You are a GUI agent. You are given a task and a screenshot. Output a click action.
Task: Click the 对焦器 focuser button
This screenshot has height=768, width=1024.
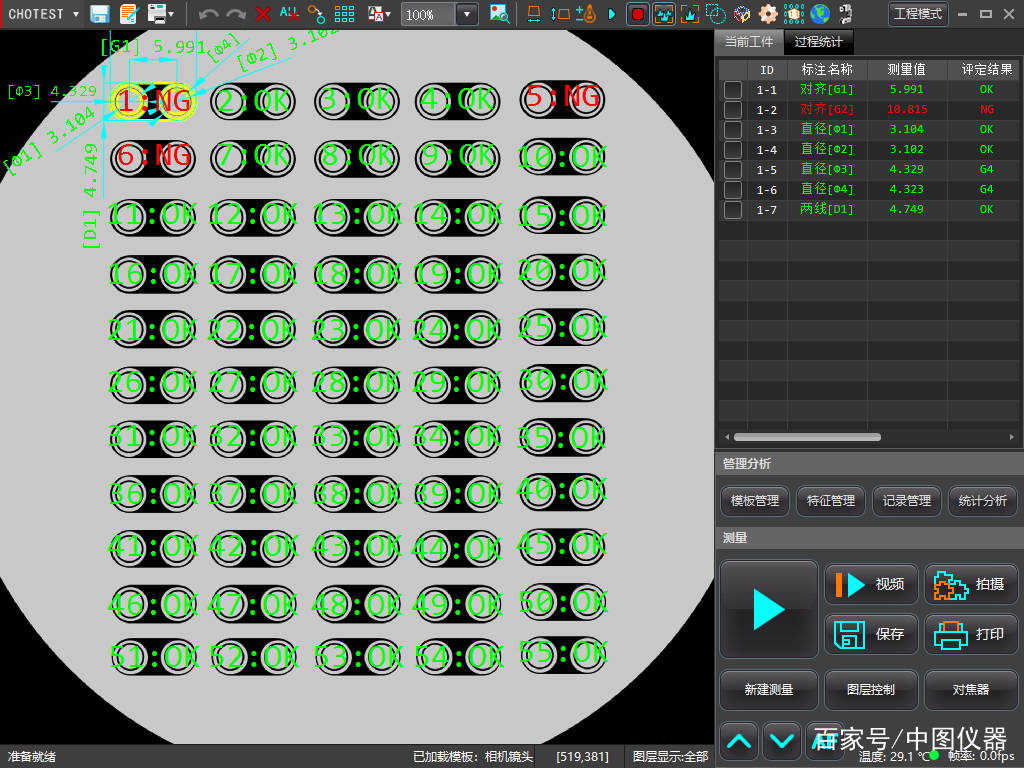point(970,690)
